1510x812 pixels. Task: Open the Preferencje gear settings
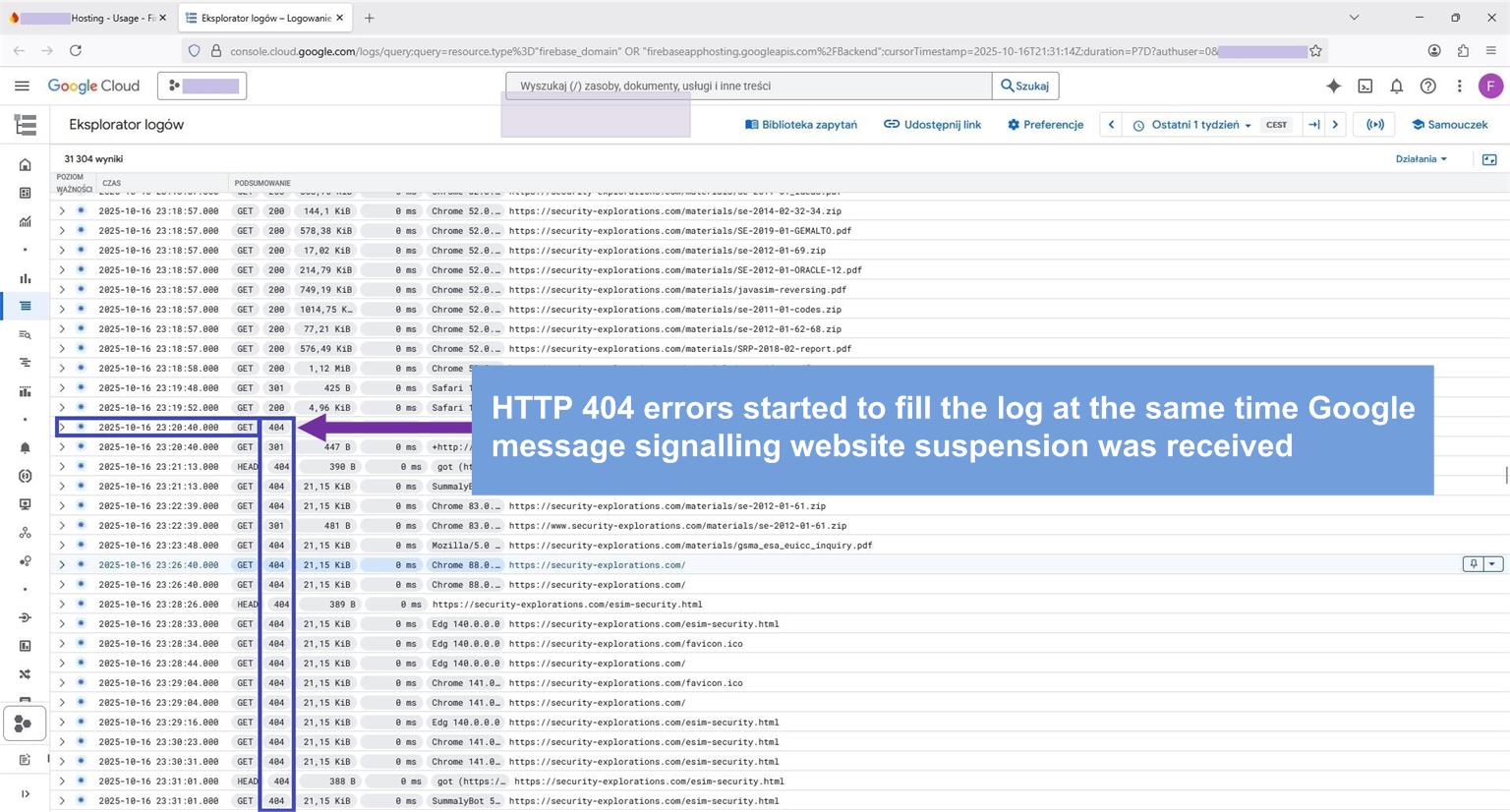point(1045,125)
